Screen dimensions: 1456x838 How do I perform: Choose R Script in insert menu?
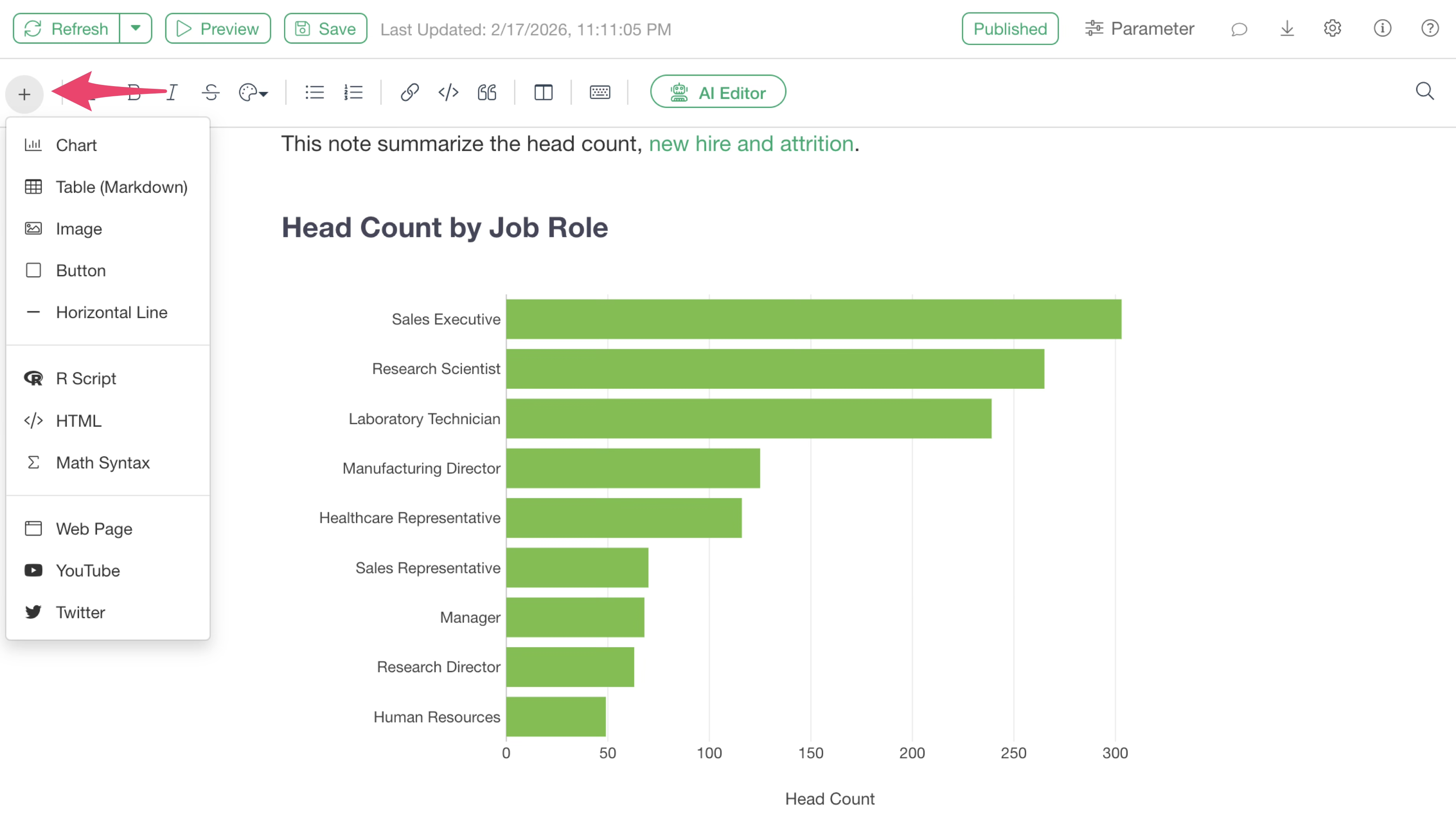tap(86, 378)
